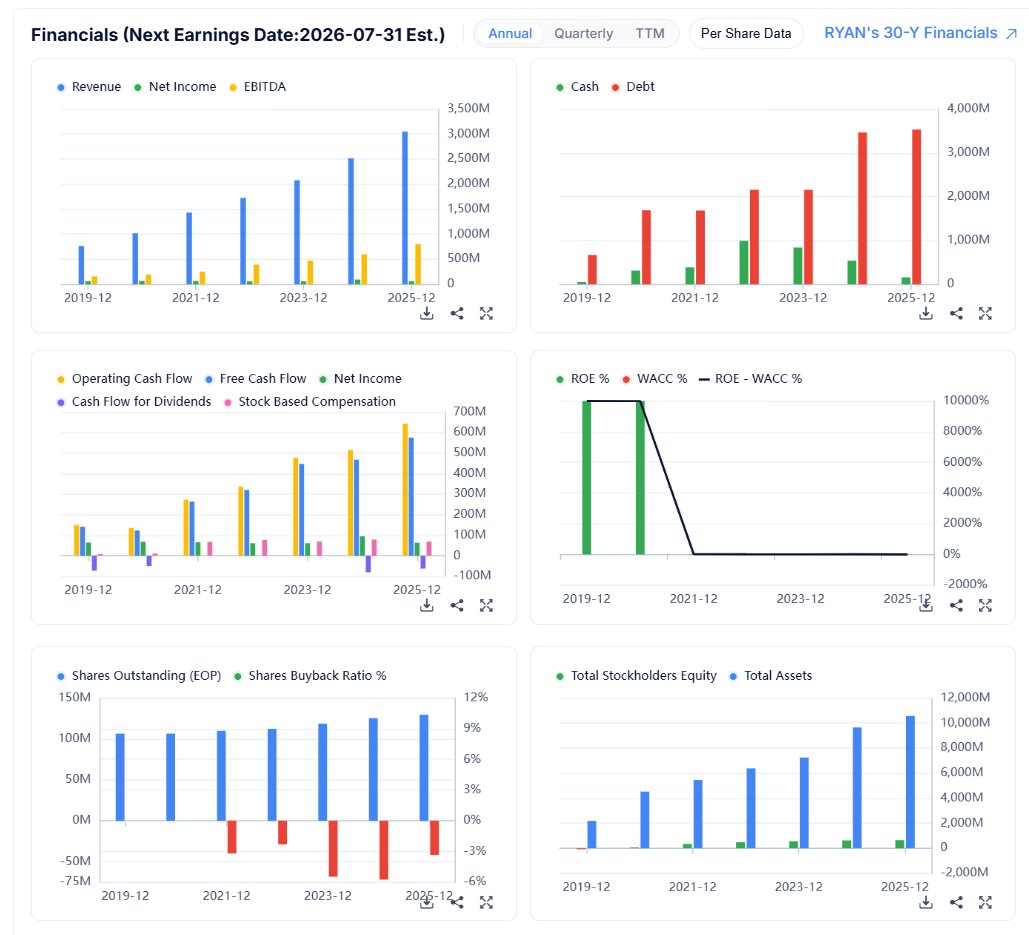Share the ROE % and WACC % chart
Image resolution: width=1029 pixels, height=935 pixels.
click(x=956, y=606)
